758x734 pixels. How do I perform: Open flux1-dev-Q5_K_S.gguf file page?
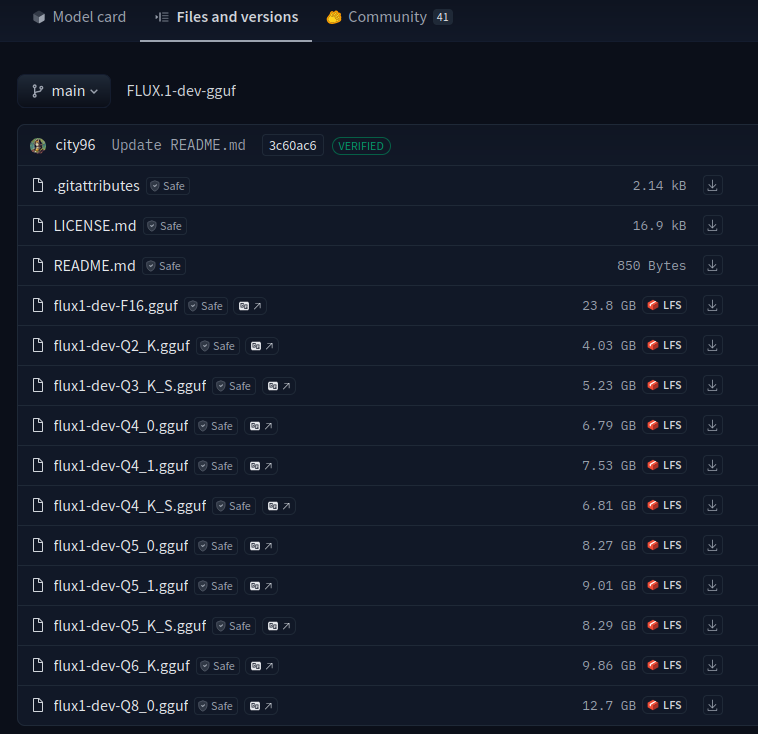[x=130, y=626]
